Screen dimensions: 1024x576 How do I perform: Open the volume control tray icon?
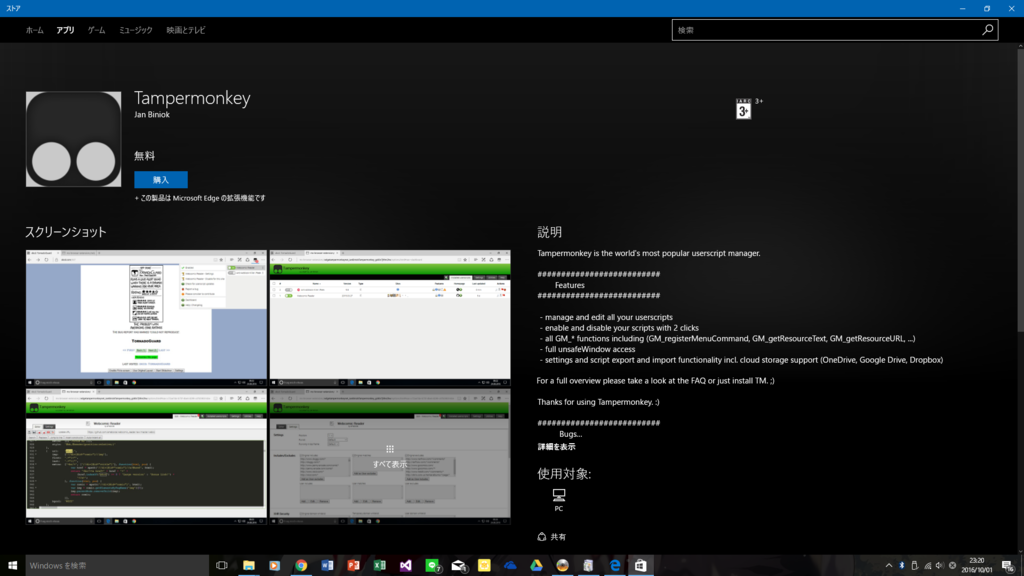940,566
